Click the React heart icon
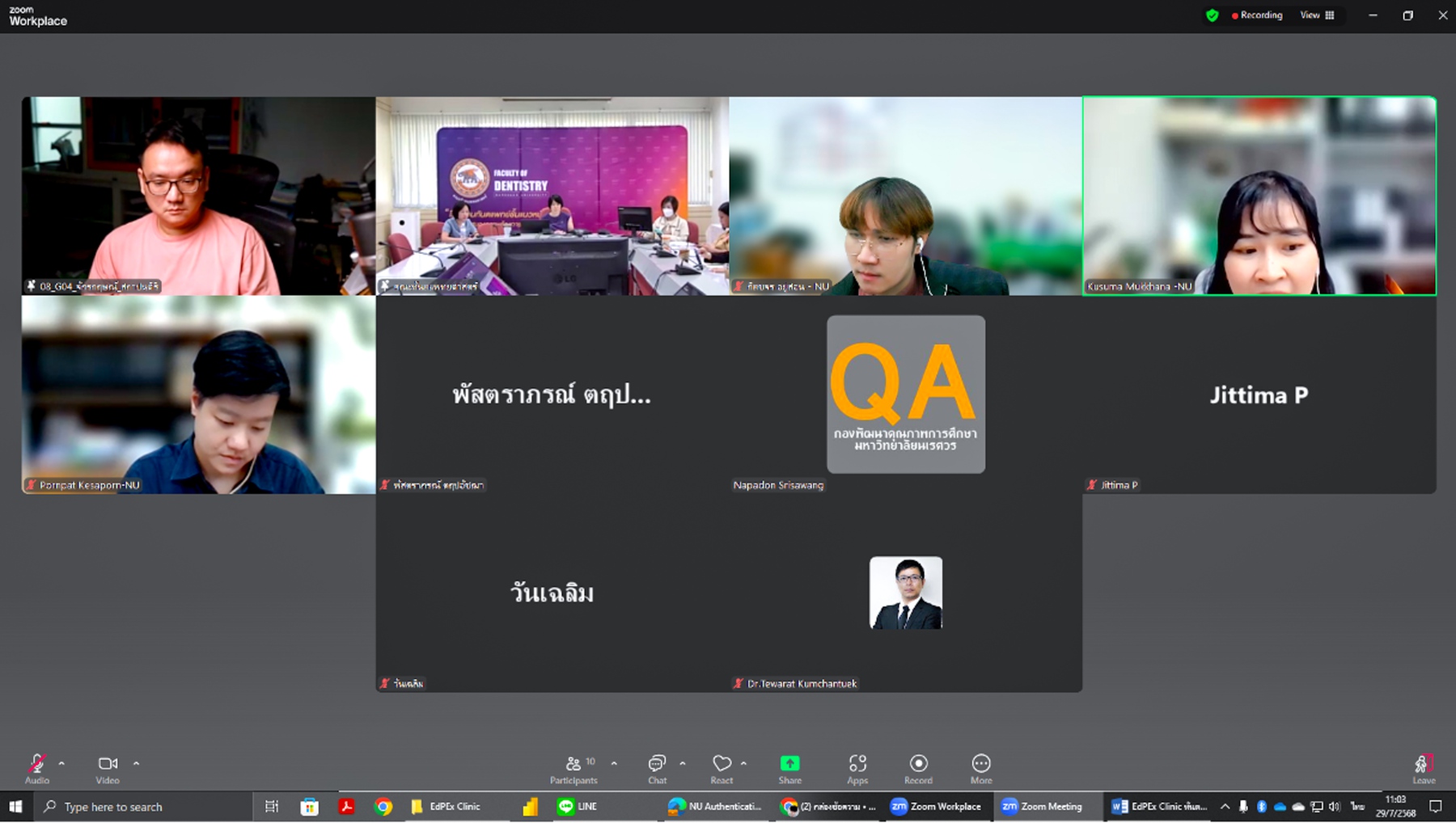 pyautogui.click(x=722, y=764)
